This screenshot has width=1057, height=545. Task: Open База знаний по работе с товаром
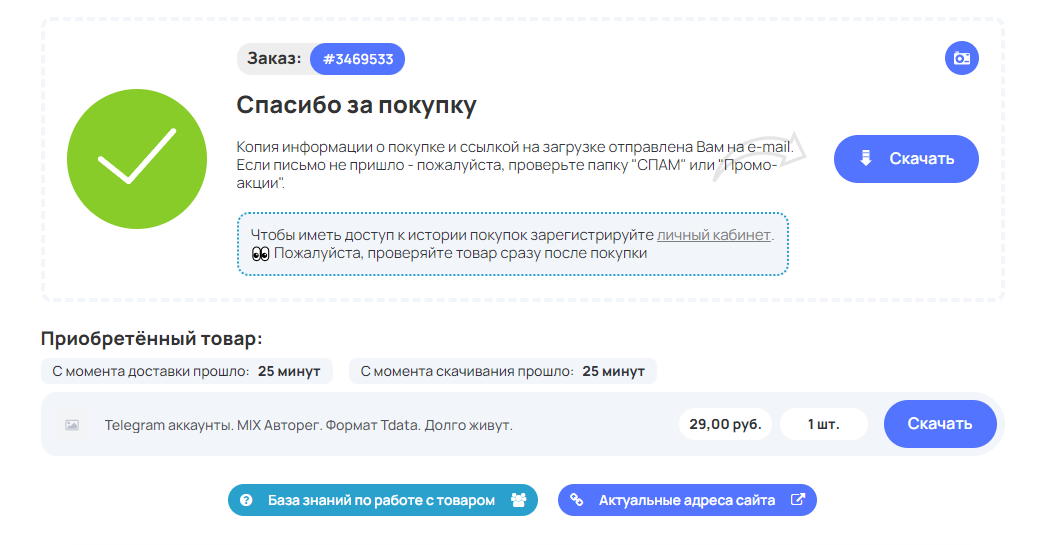click(x=383, y=500)
